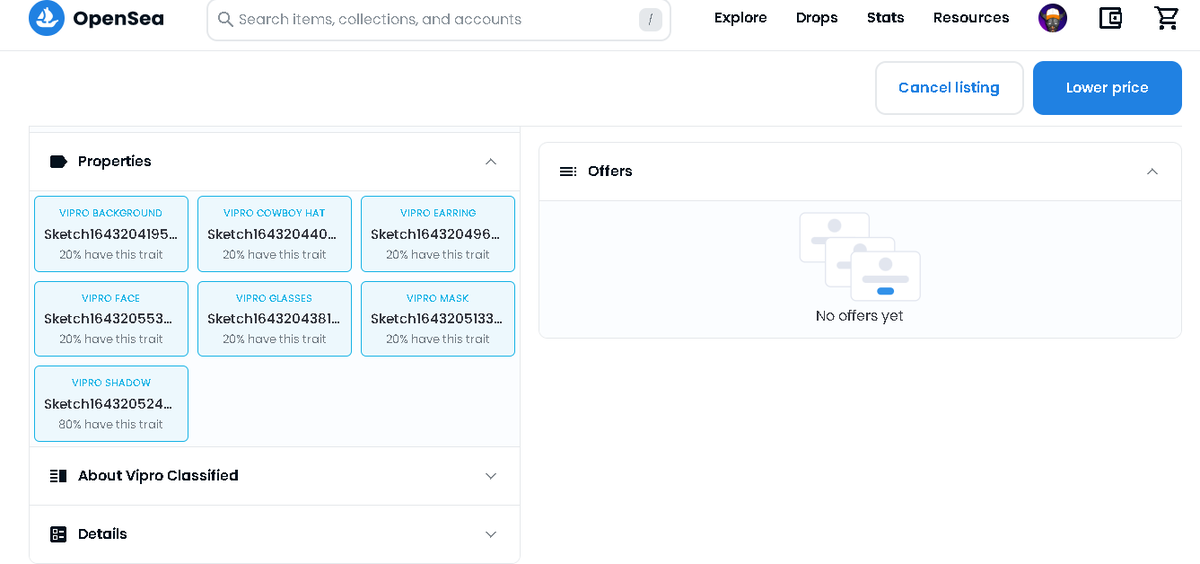Click the slash shortcut key badge

650,19
